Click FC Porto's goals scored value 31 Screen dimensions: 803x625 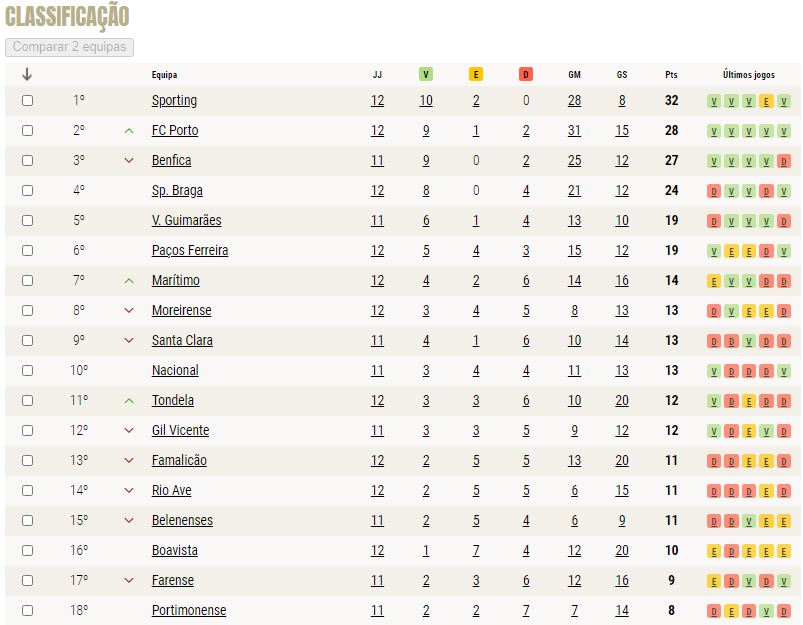coord(574,131)
